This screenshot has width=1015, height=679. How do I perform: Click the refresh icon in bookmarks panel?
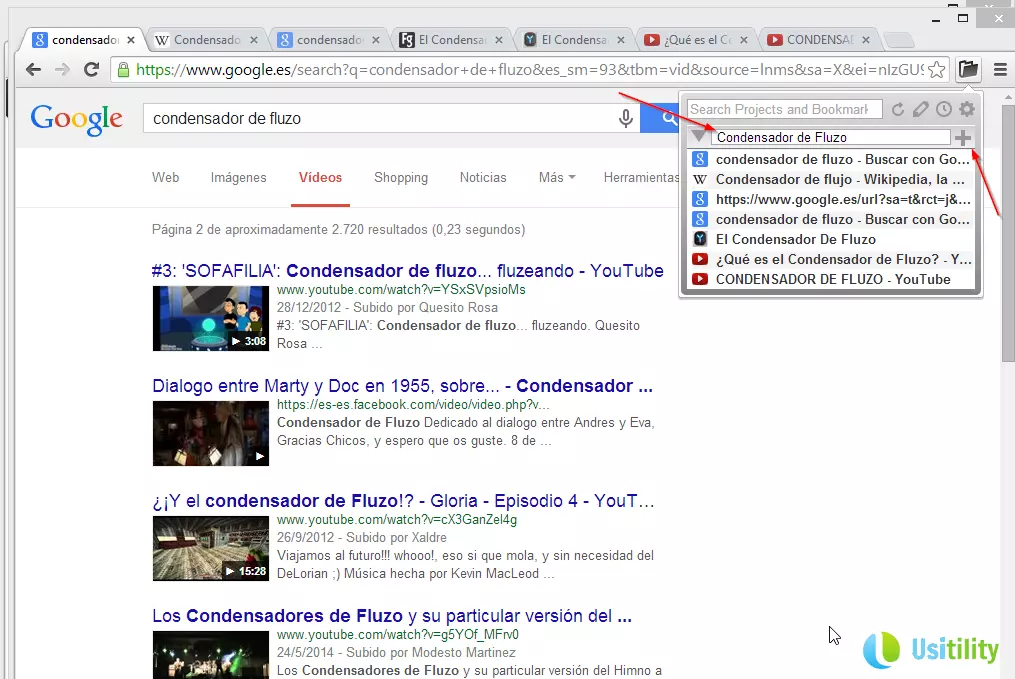(x=898, y=109)
